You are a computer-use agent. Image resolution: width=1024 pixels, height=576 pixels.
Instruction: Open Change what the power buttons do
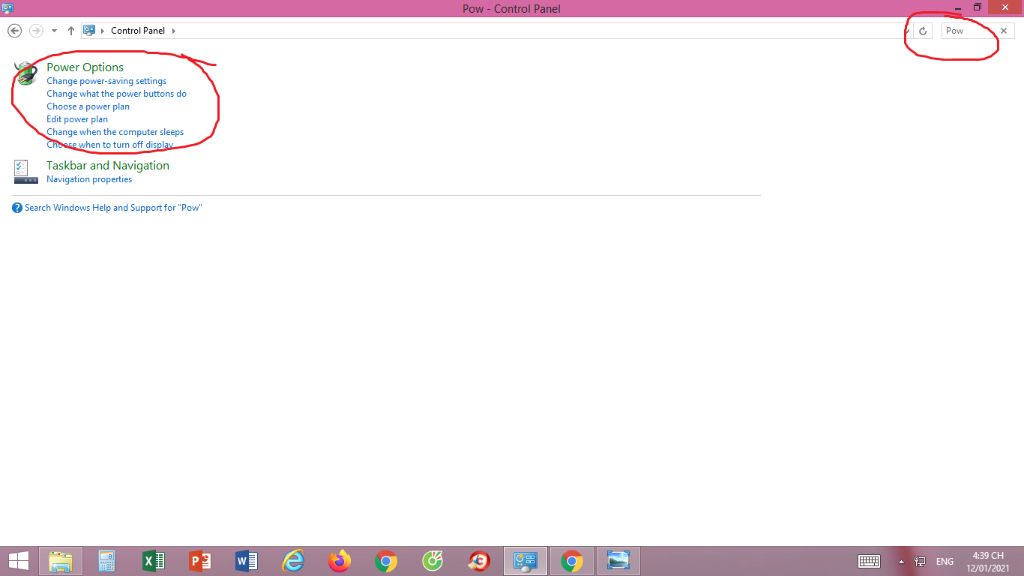click(x=116, y=93)
